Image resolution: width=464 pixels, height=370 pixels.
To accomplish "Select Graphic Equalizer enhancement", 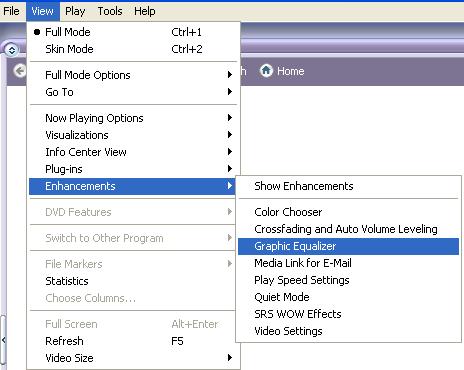I will tap(348, 246).
